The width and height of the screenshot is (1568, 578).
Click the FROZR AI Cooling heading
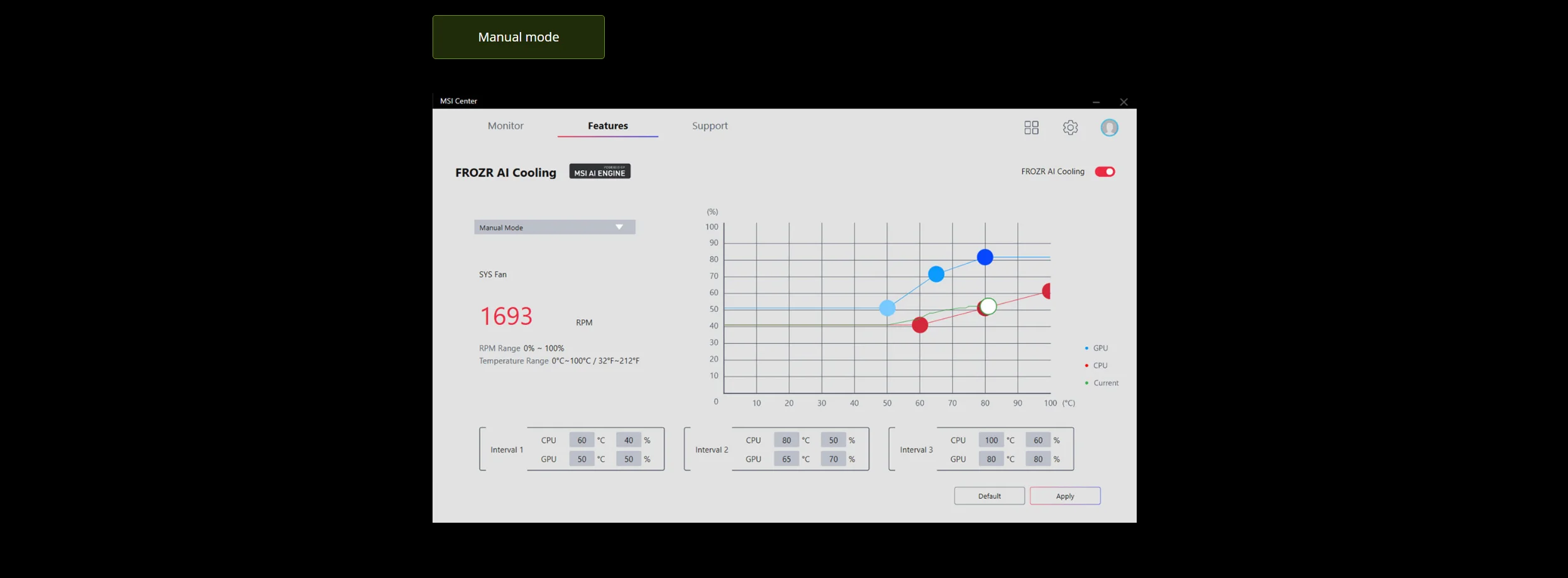pyautogui.click(x=505, y=173)
